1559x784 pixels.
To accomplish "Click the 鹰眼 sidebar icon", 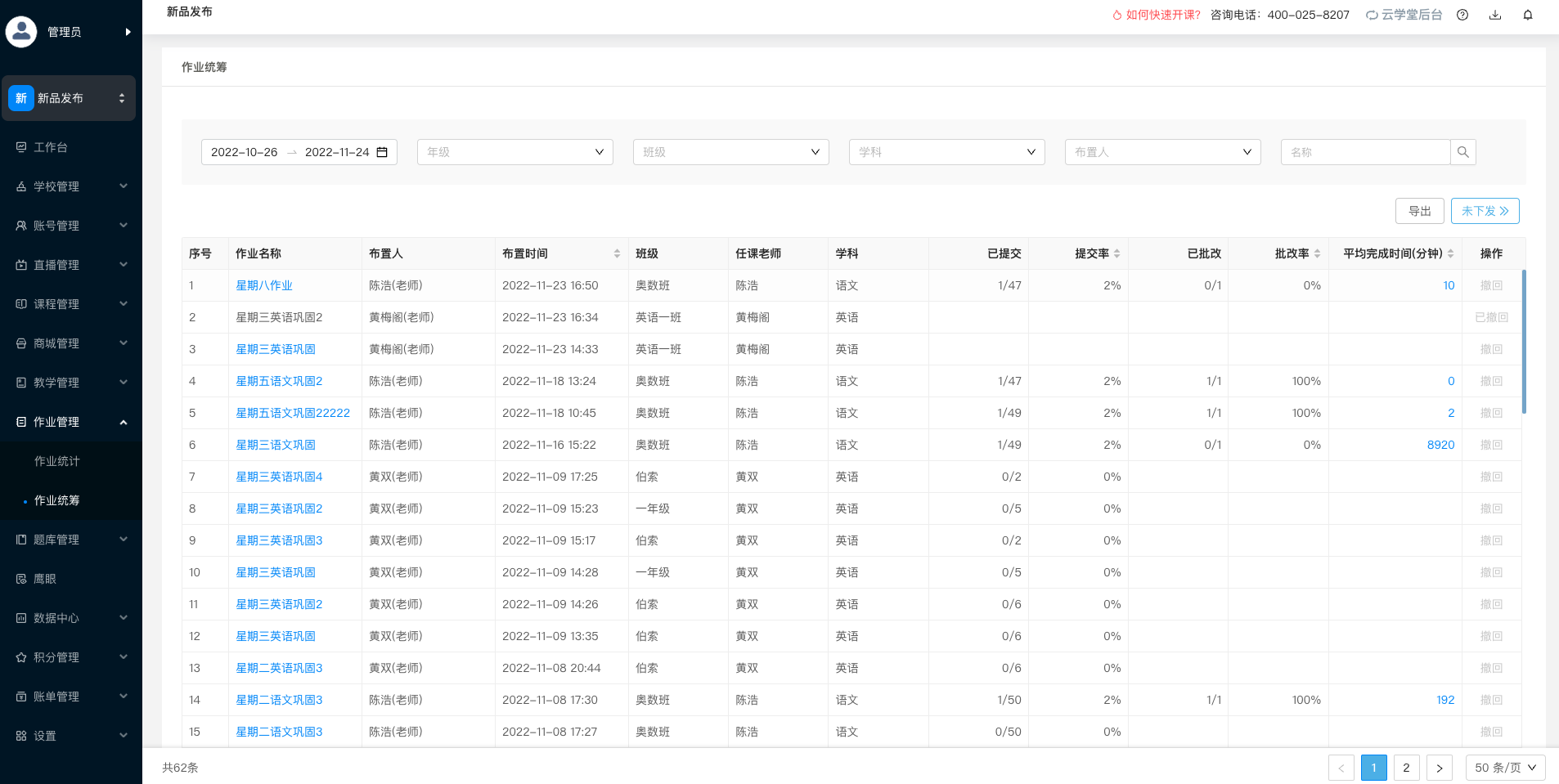I will point(21,579).
